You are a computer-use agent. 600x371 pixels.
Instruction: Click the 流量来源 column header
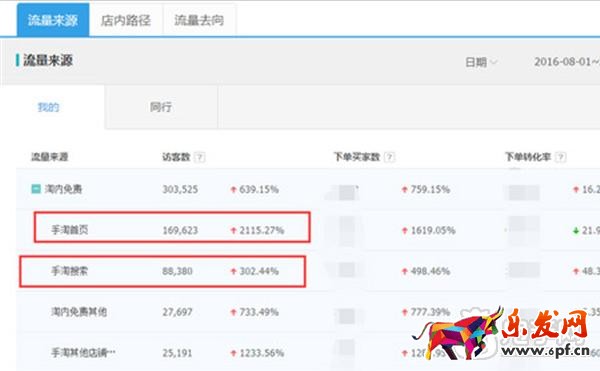click(x=49, y=157)
